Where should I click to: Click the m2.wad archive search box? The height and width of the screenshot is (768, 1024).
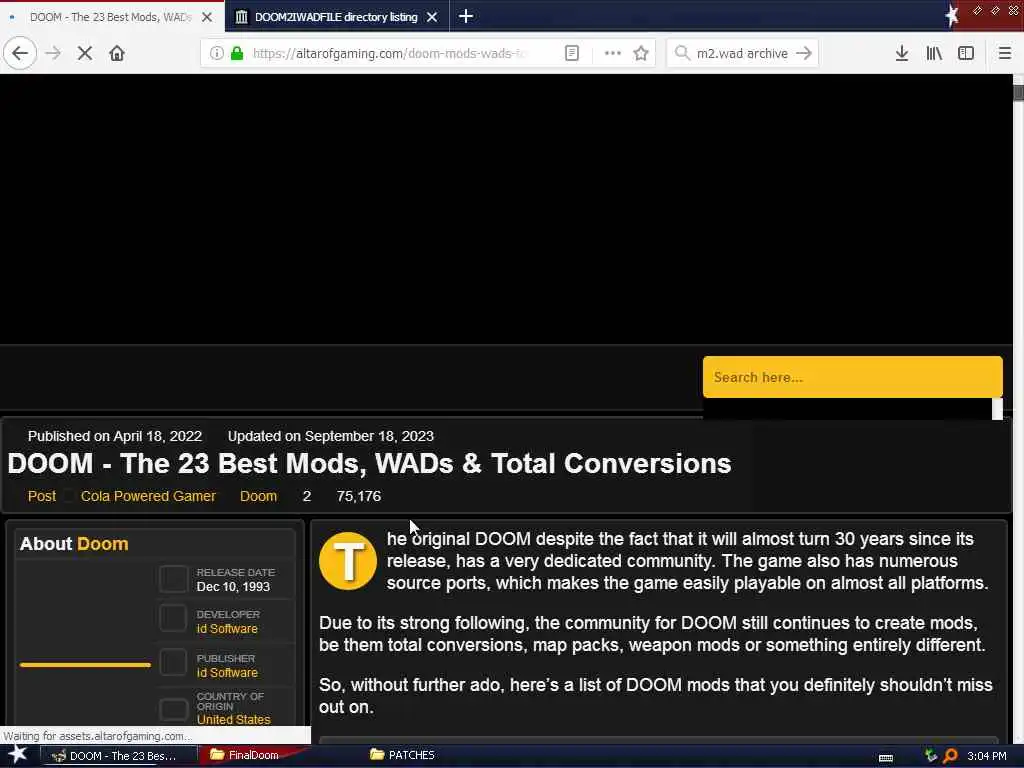(x=742, y=53)
